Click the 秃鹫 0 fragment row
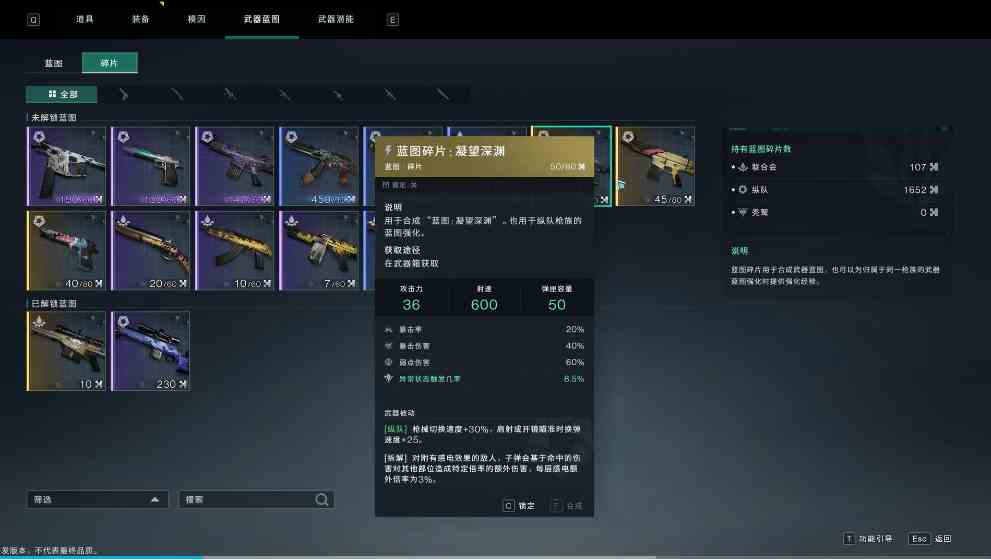The width and height of the screenshot is (991, 560). tap(835, 212)
